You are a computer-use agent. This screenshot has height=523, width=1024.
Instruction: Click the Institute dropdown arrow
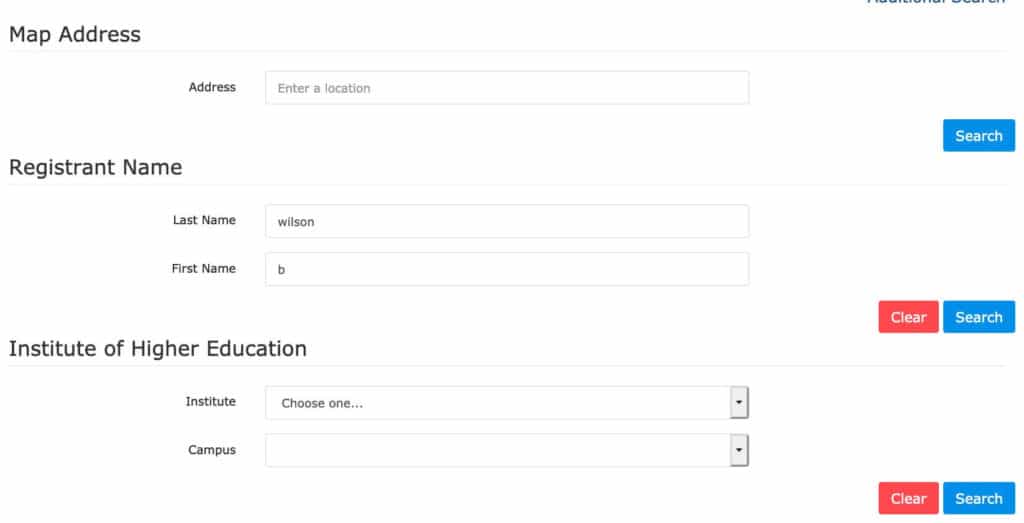pyautogui.click(x=739, y=403)
